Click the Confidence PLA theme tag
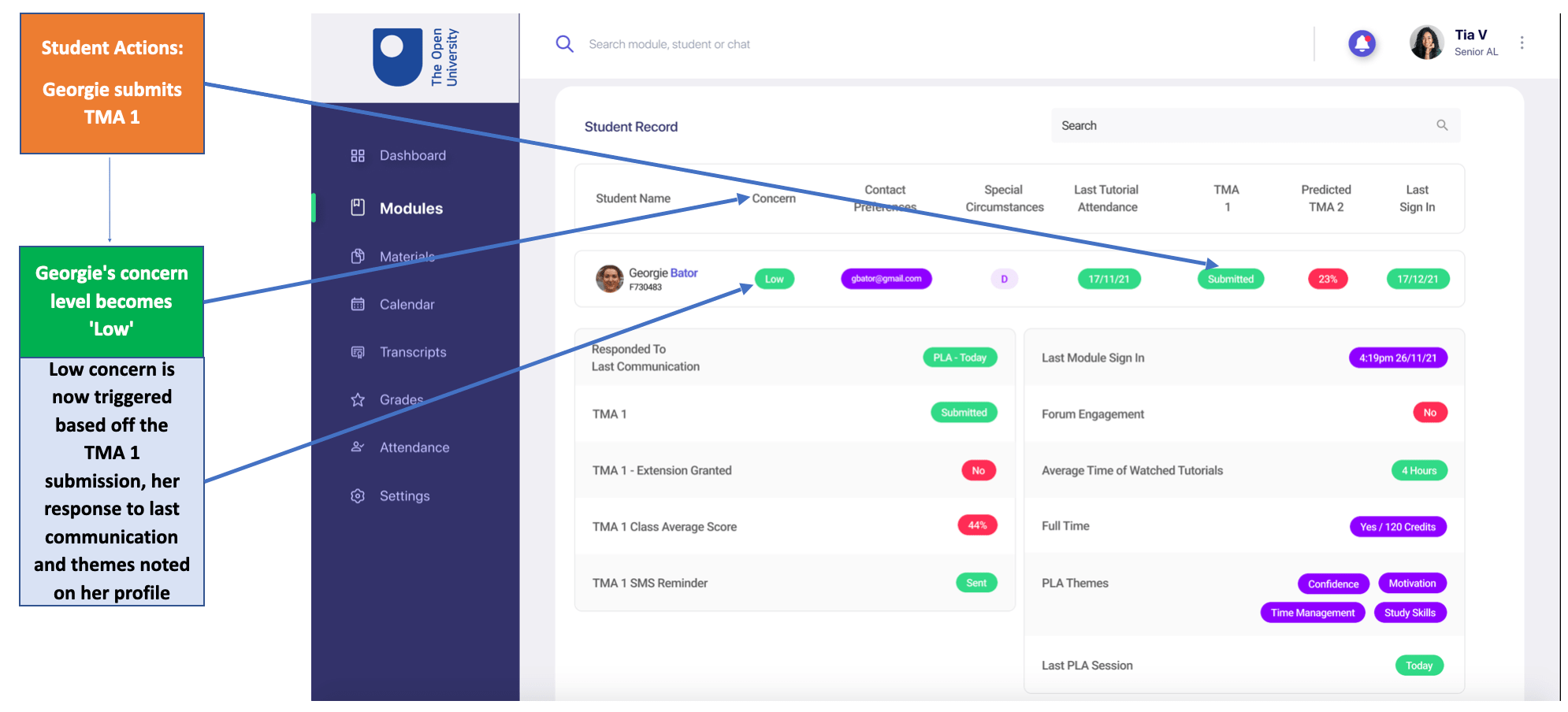This screenshot has width=1568, height=712. (x=1332, y=584)
